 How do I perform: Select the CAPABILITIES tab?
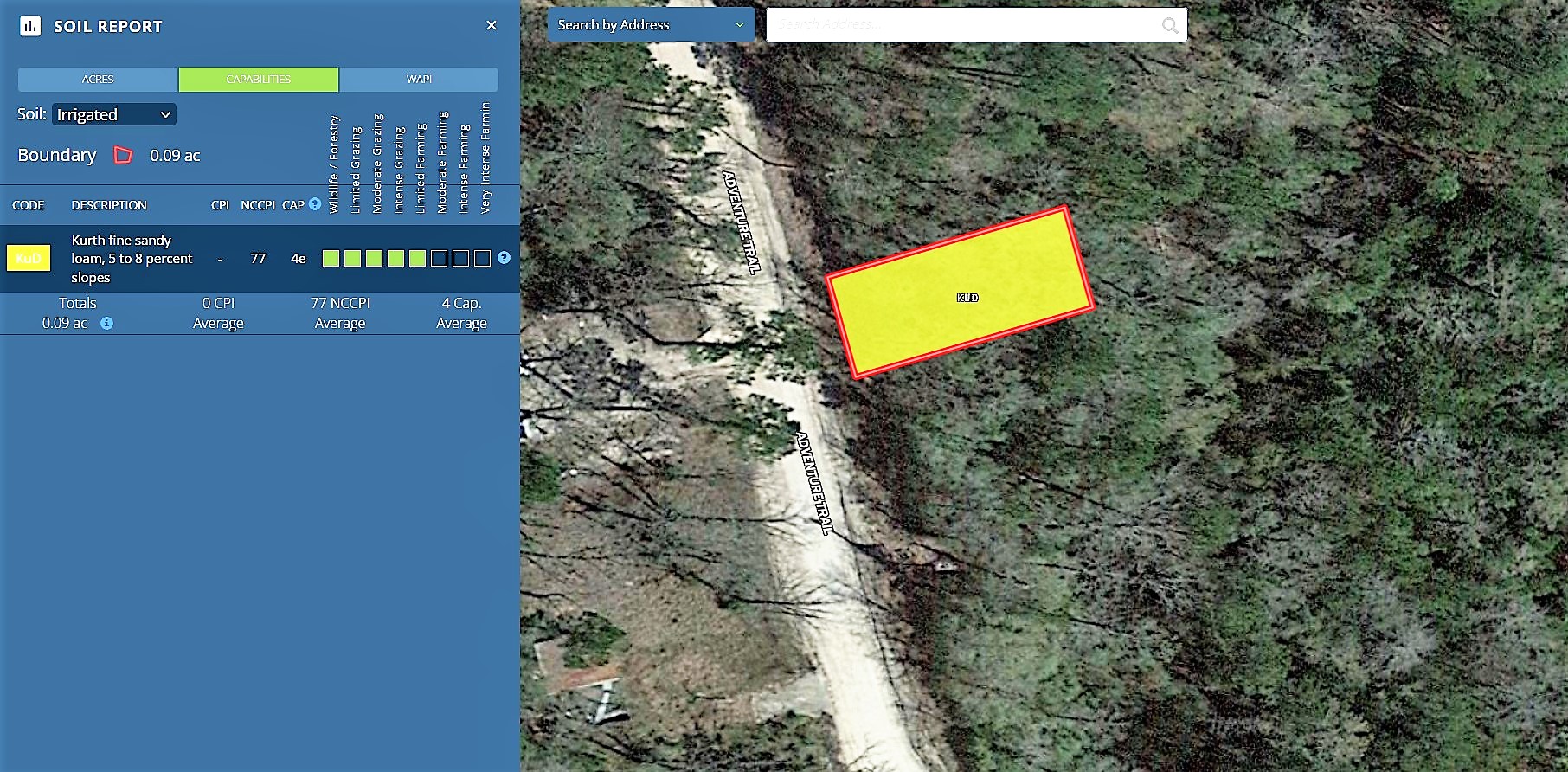(x=259, y=80)
